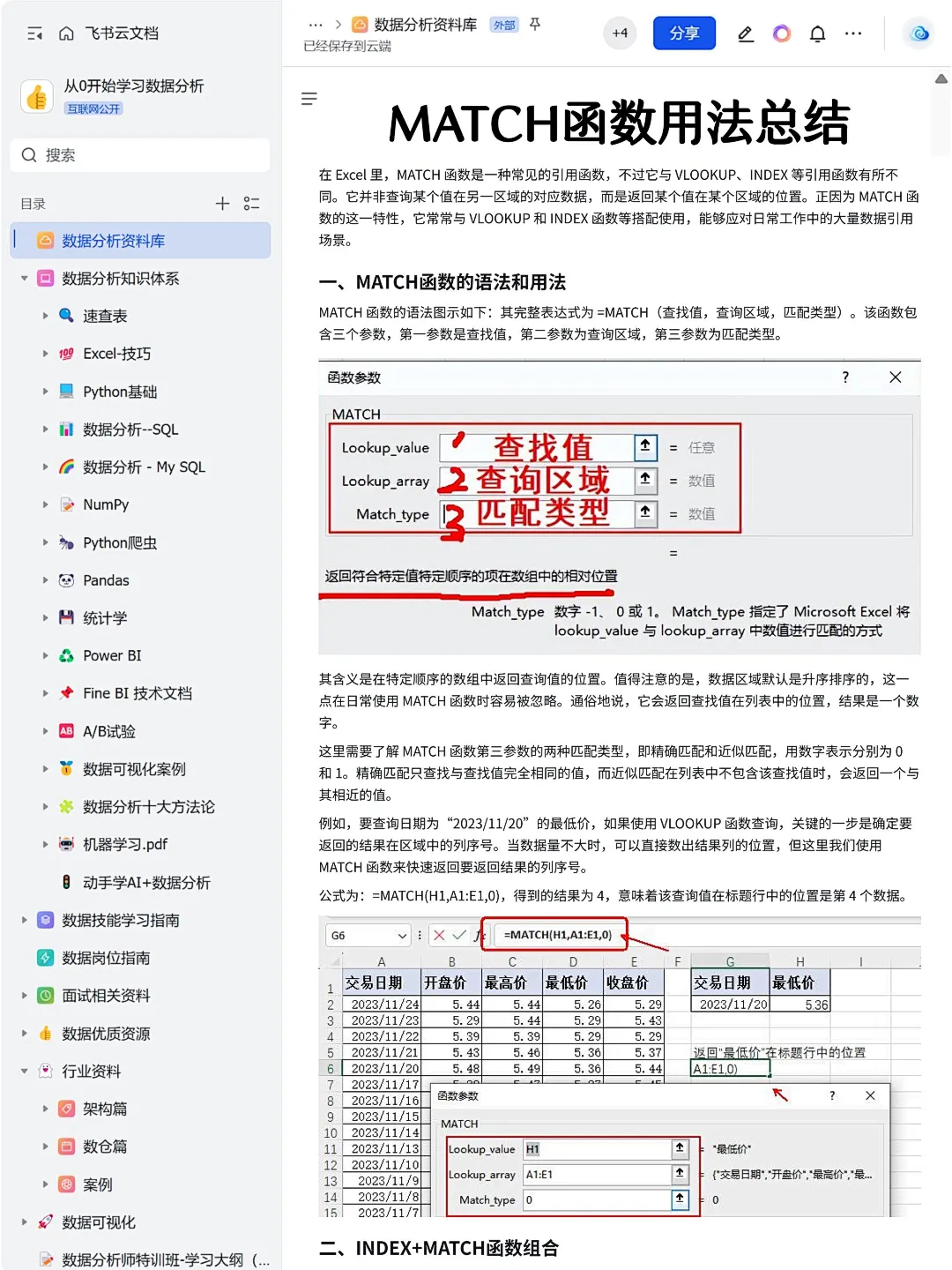Open the Python基础 page
Image resolution: width=952 pixels, height=1270 pixels.
[120, 392]
